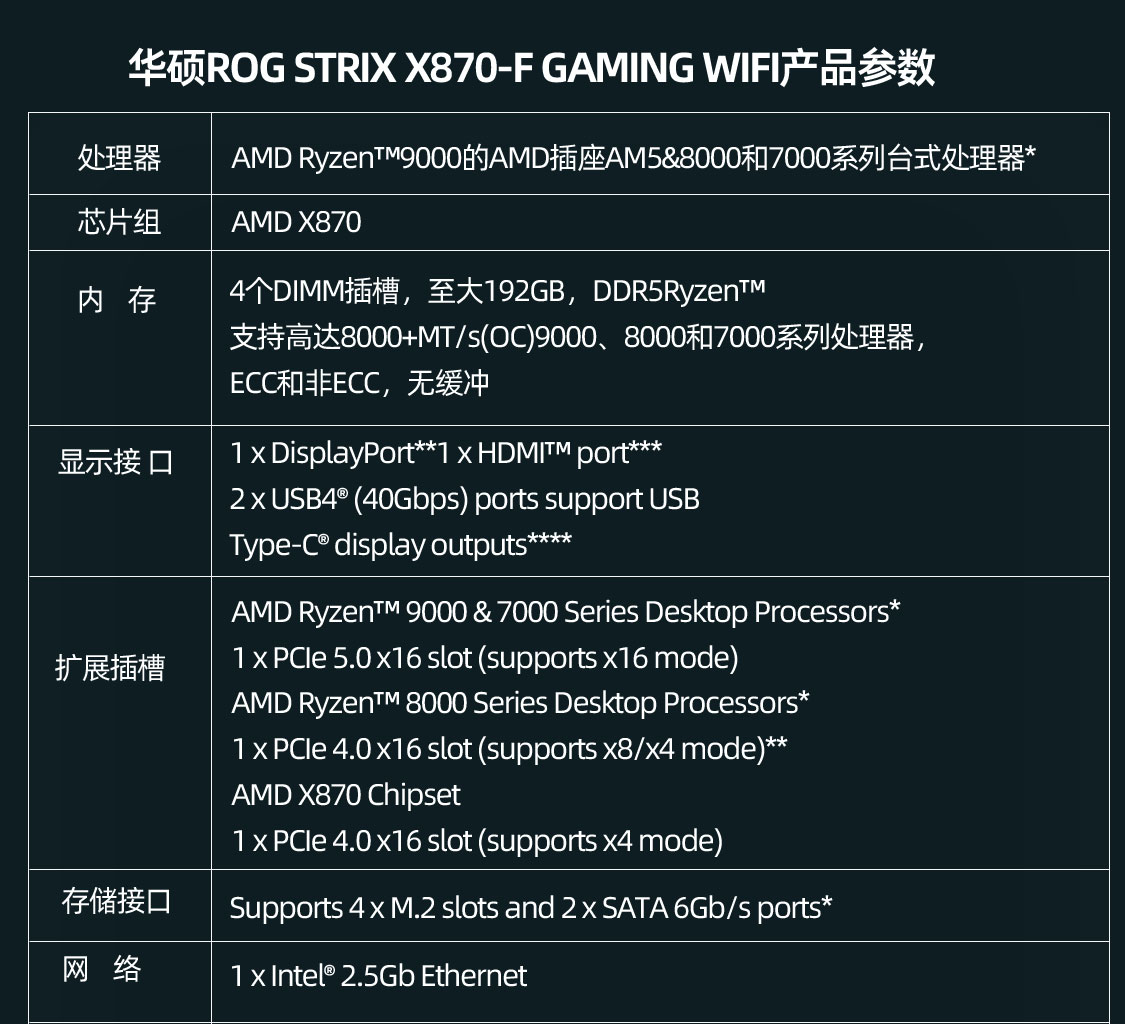Click the Ryzen 8000 Series Desktop Processors line
This screenshot has height=1024, width=1125.
click(x=520, y=703)
